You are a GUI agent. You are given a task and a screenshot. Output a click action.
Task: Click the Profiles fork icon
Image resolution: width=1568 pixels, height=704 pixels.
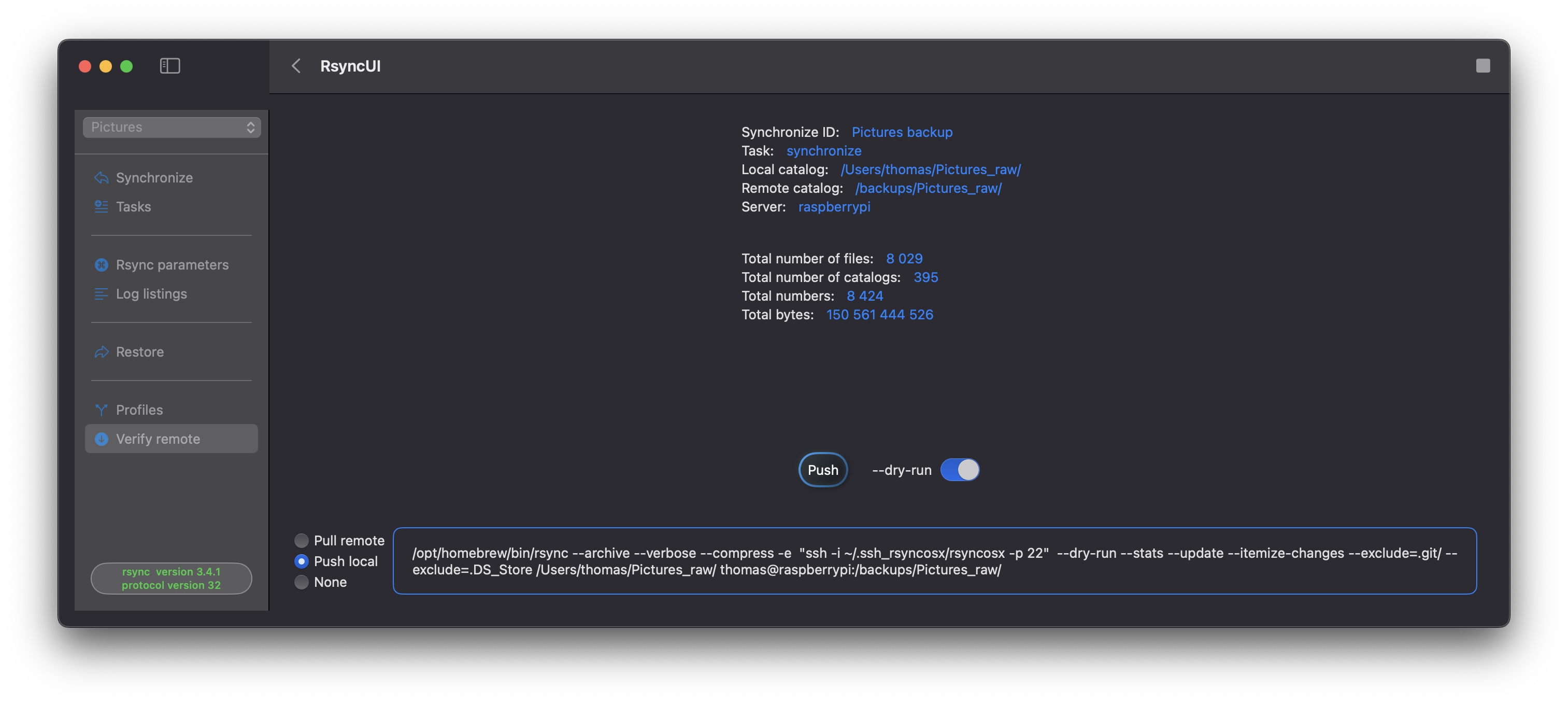(x=102, y=410)
